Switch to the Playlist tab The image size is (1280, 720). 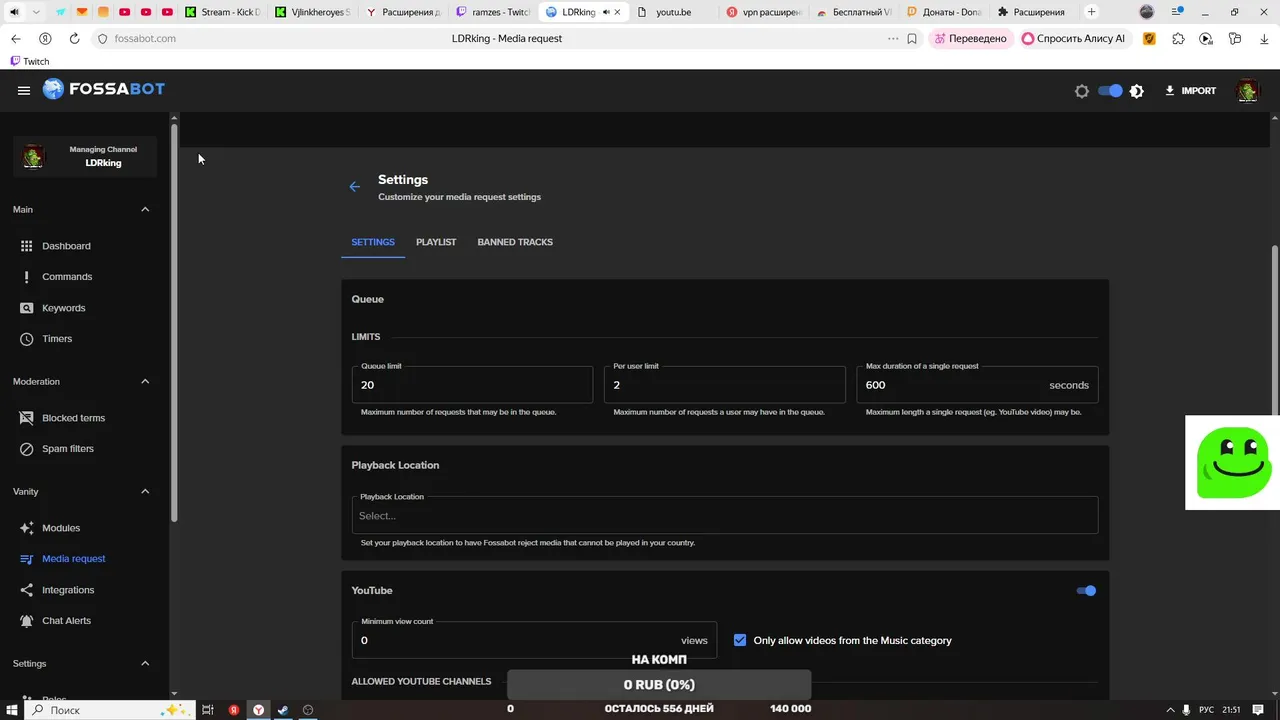pos(436,242)
